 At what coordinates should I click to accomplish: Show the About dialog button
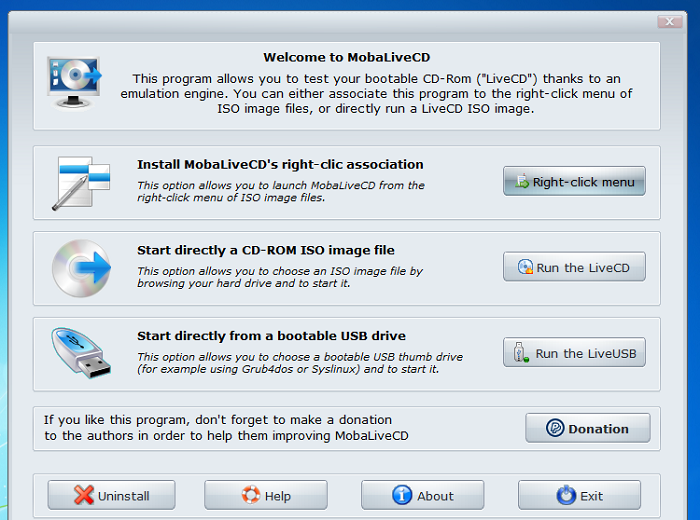pos(422,495)
